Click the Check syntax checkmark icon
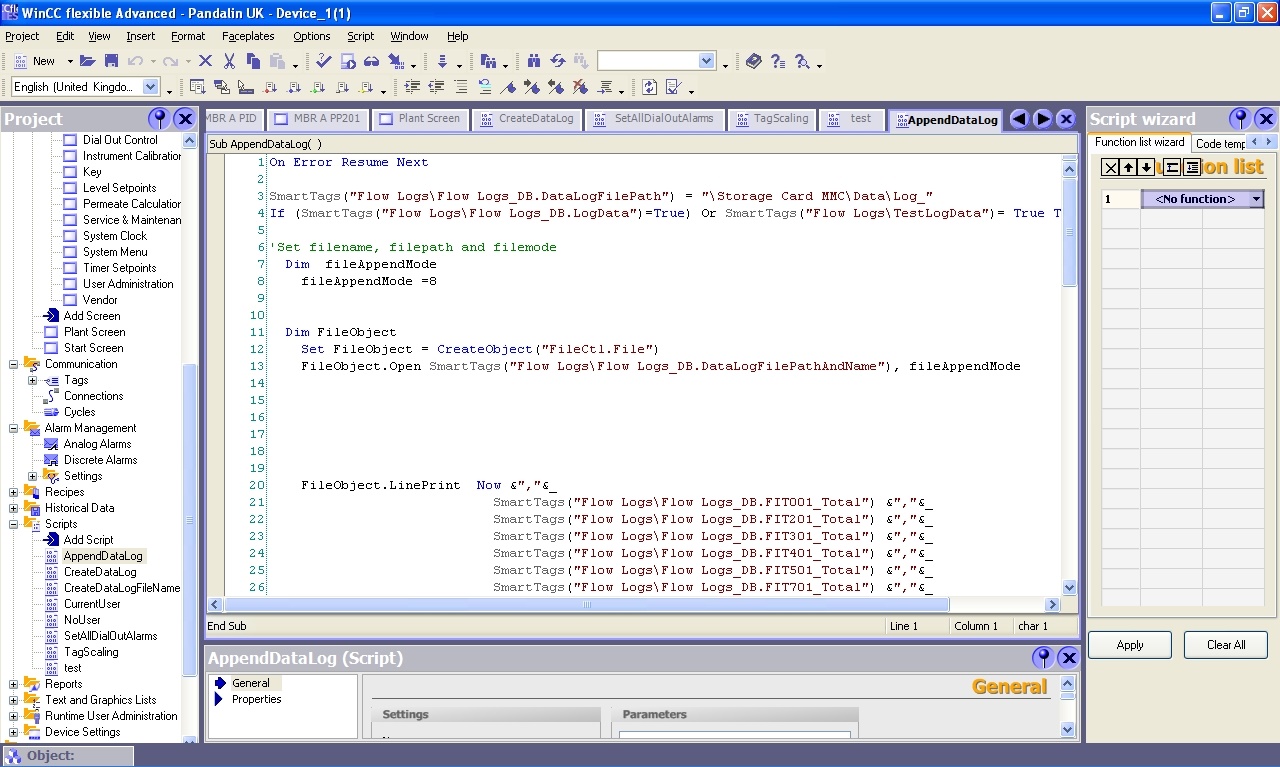 323,62
